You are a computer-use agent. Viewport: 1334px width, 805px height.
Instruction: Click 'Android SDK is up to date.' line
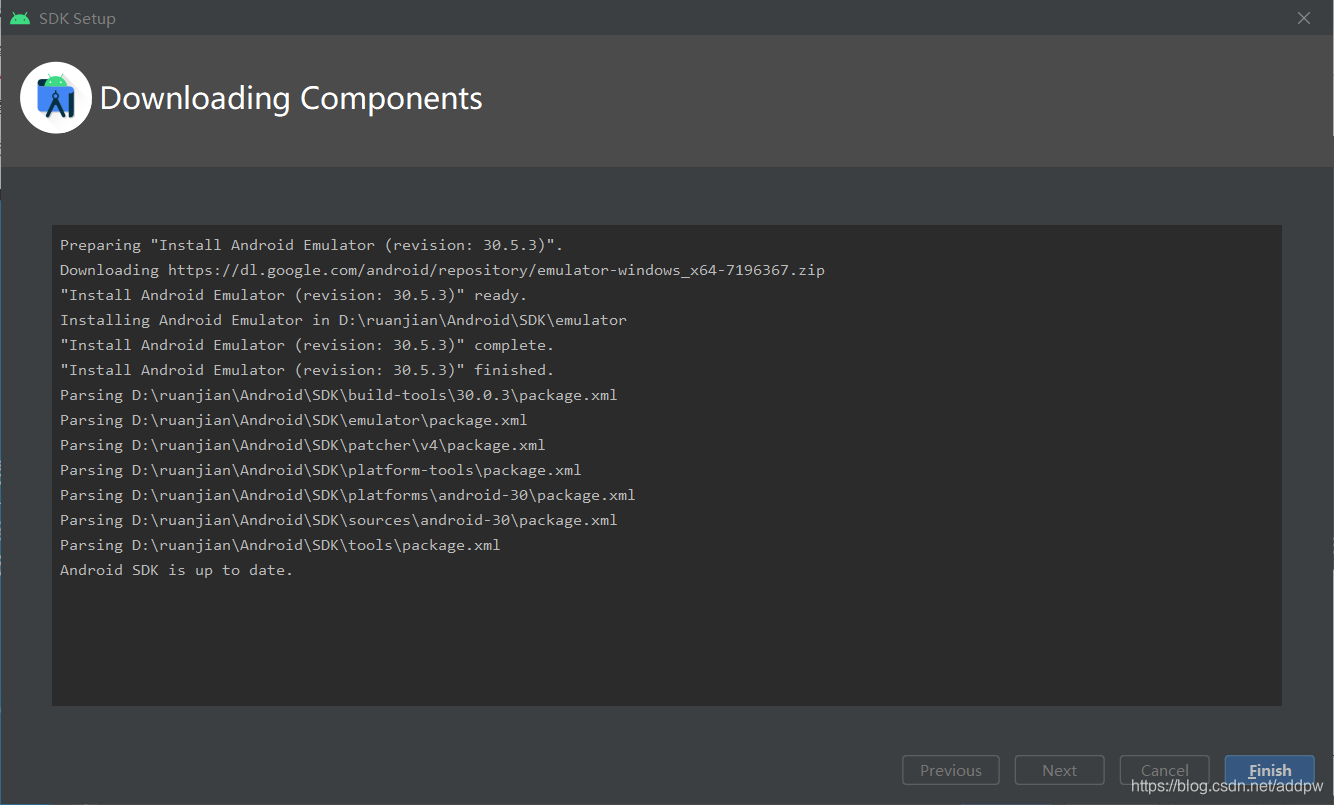(x=176, y=570)
